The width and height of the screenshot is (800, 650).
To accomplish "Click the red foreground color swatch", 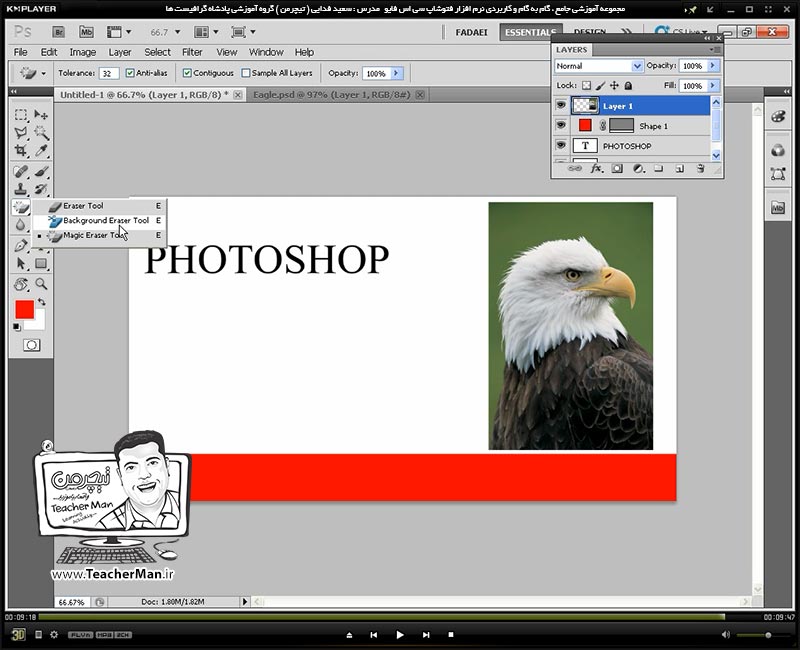I will 24,309.
